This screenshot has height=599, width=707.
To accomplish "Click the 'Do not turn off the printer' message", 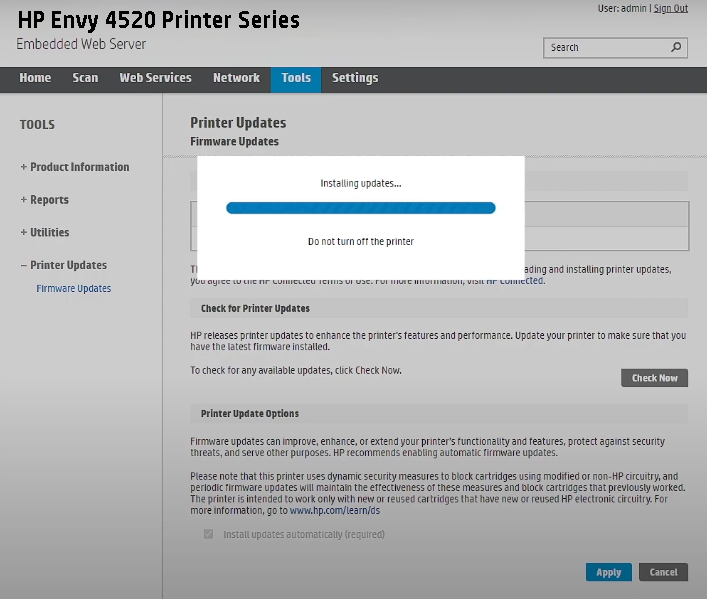I will click(x=361, y=241).
